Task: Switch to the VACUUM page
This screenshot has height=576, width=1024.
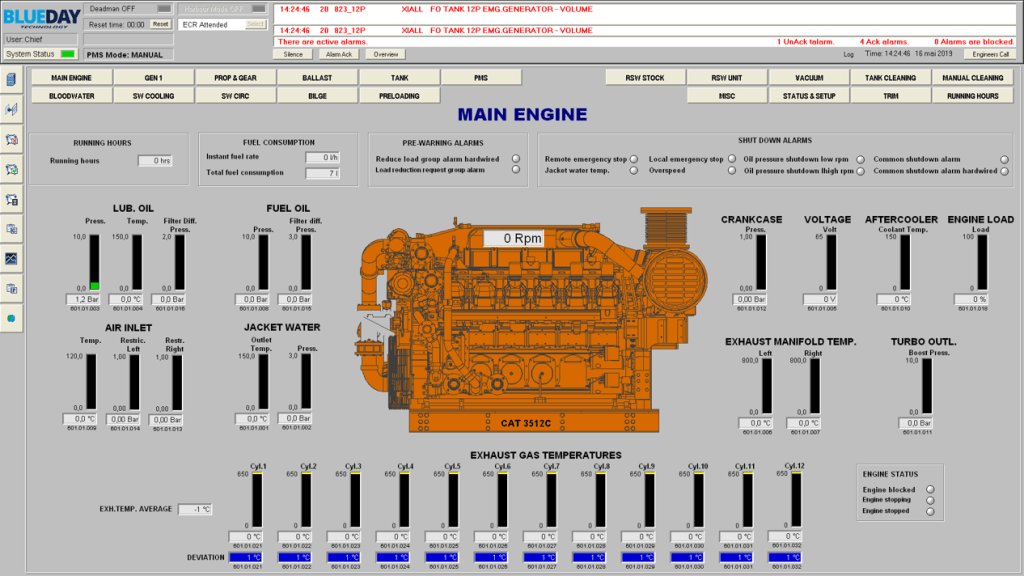Action: click(809, 78)
